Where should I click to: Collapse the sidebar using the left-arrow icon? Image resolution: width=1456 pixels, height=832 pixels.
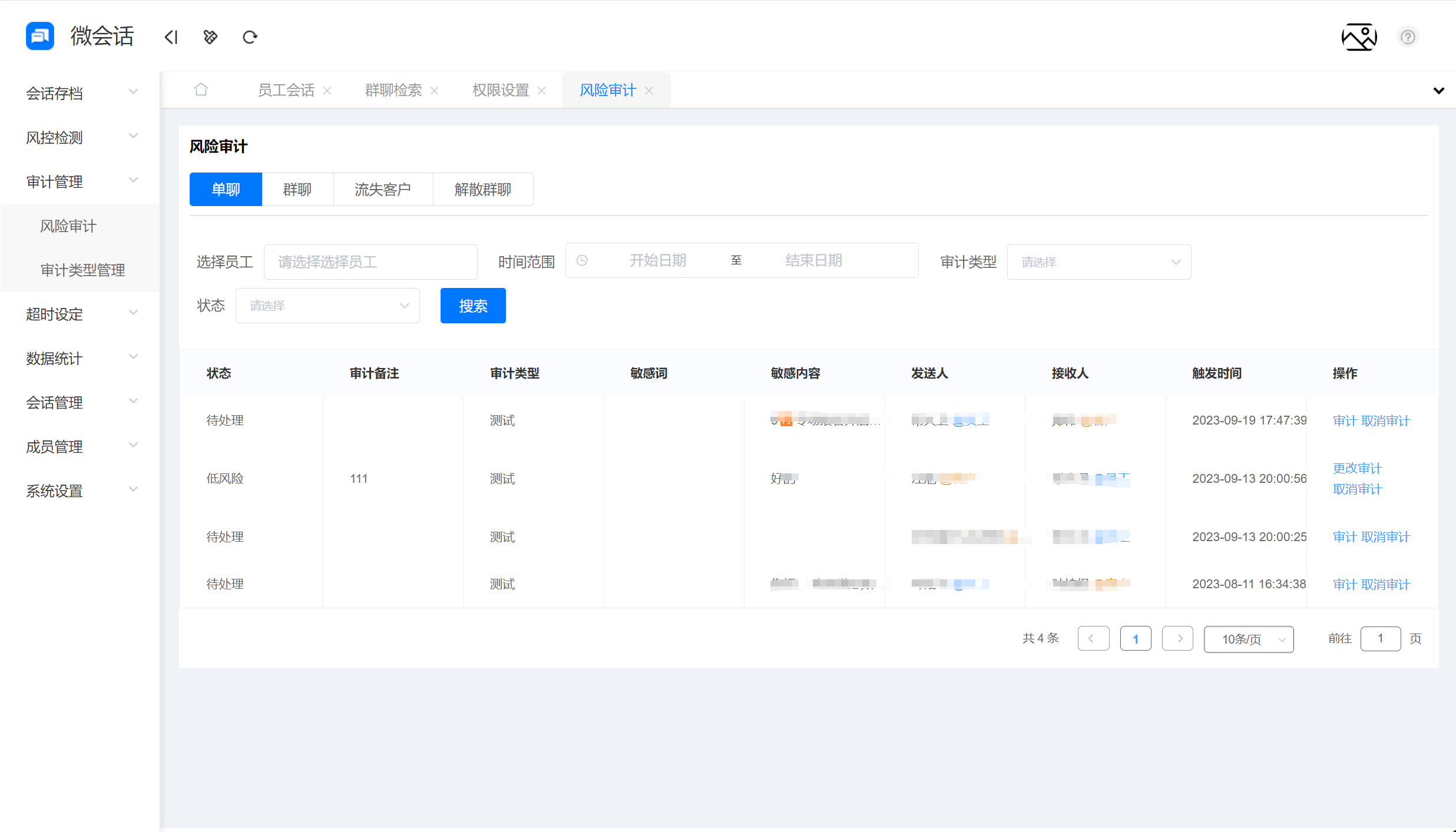pos(171,37)
